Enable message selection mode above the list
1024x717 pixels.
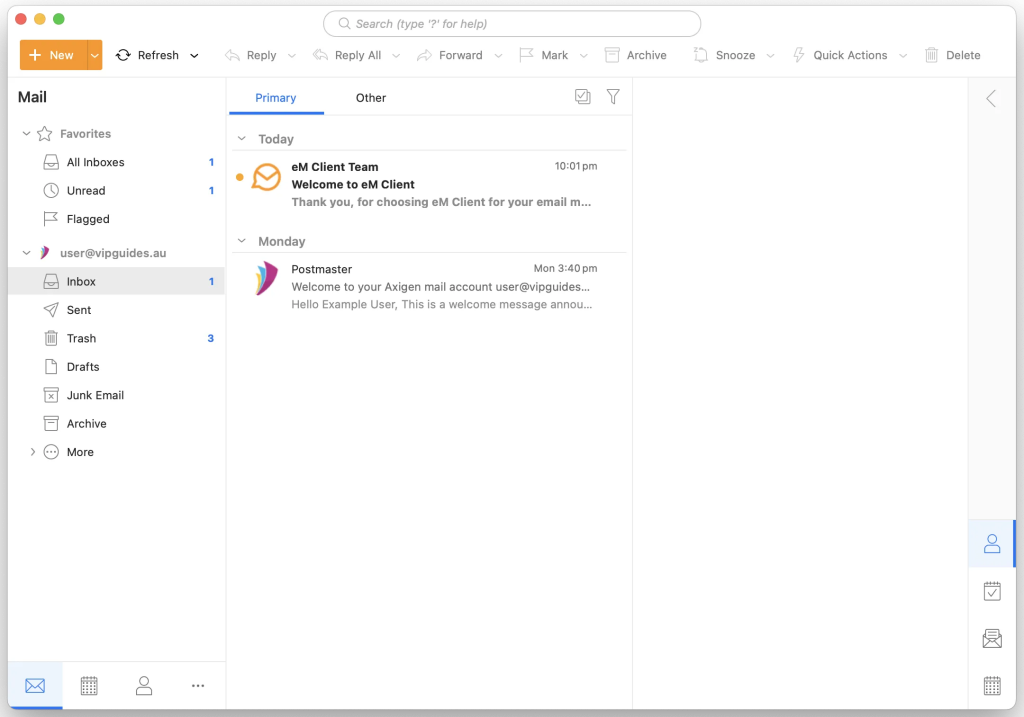coord(583,97)
